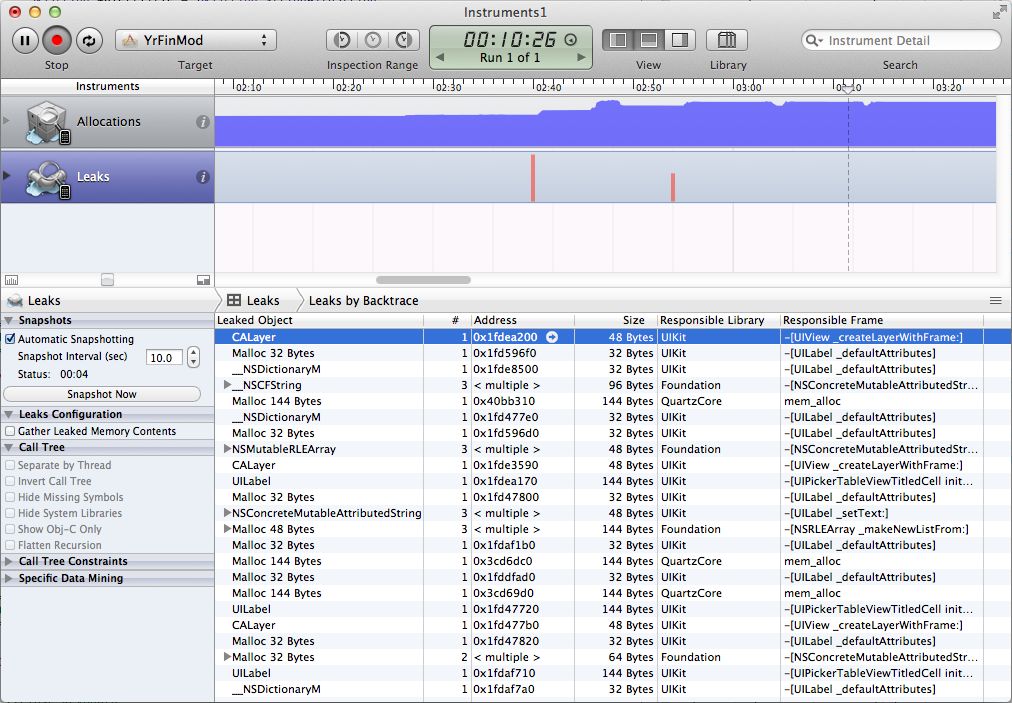Go to next run arrow

tap(581, 57)
